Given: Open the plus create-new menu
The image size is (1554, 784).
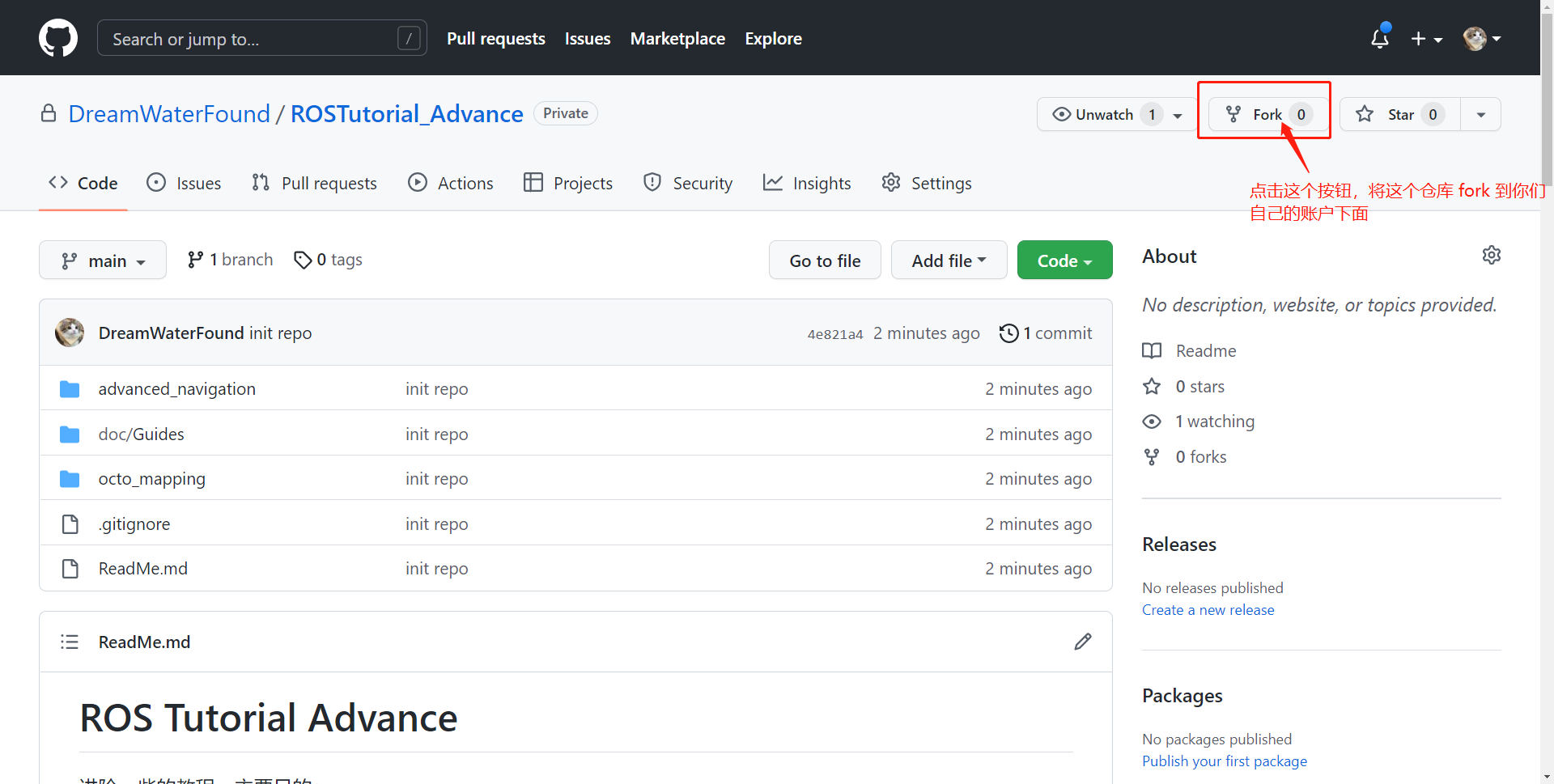Looking at the screenshot, I should (1426, 38).
